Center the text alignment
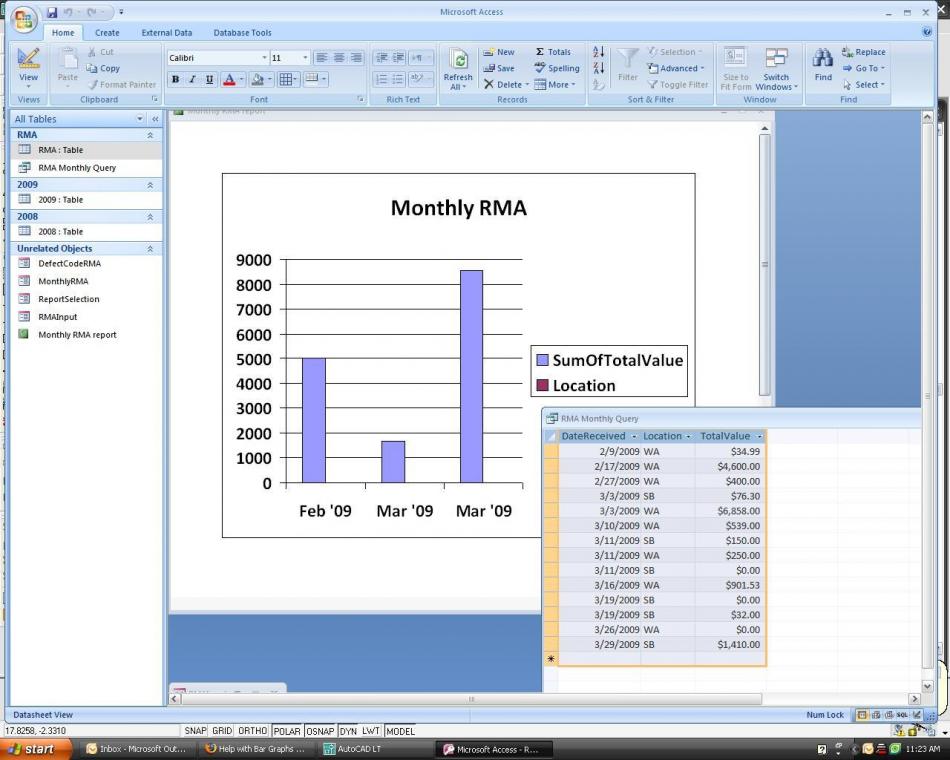This screenshot has height=760, width=950. 339,58
